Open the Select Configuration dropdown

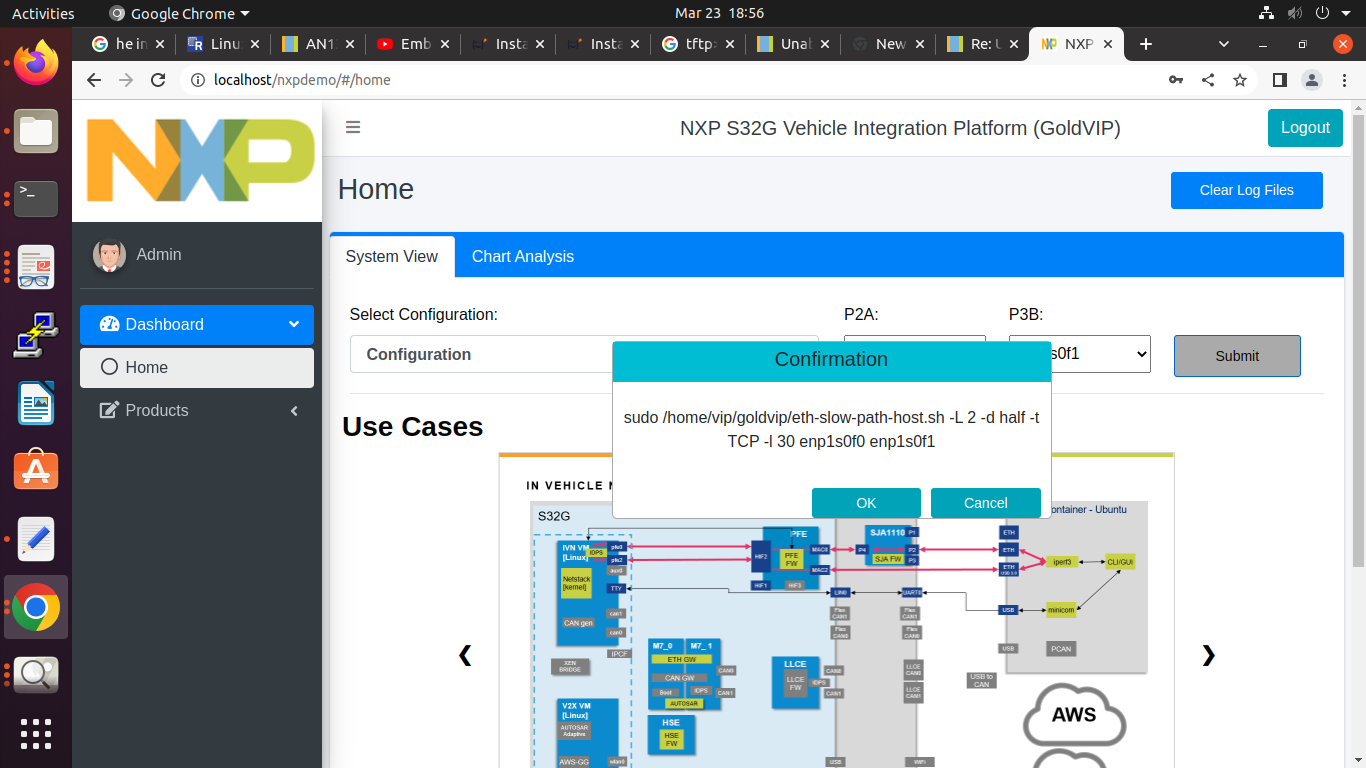click(584, 354)
